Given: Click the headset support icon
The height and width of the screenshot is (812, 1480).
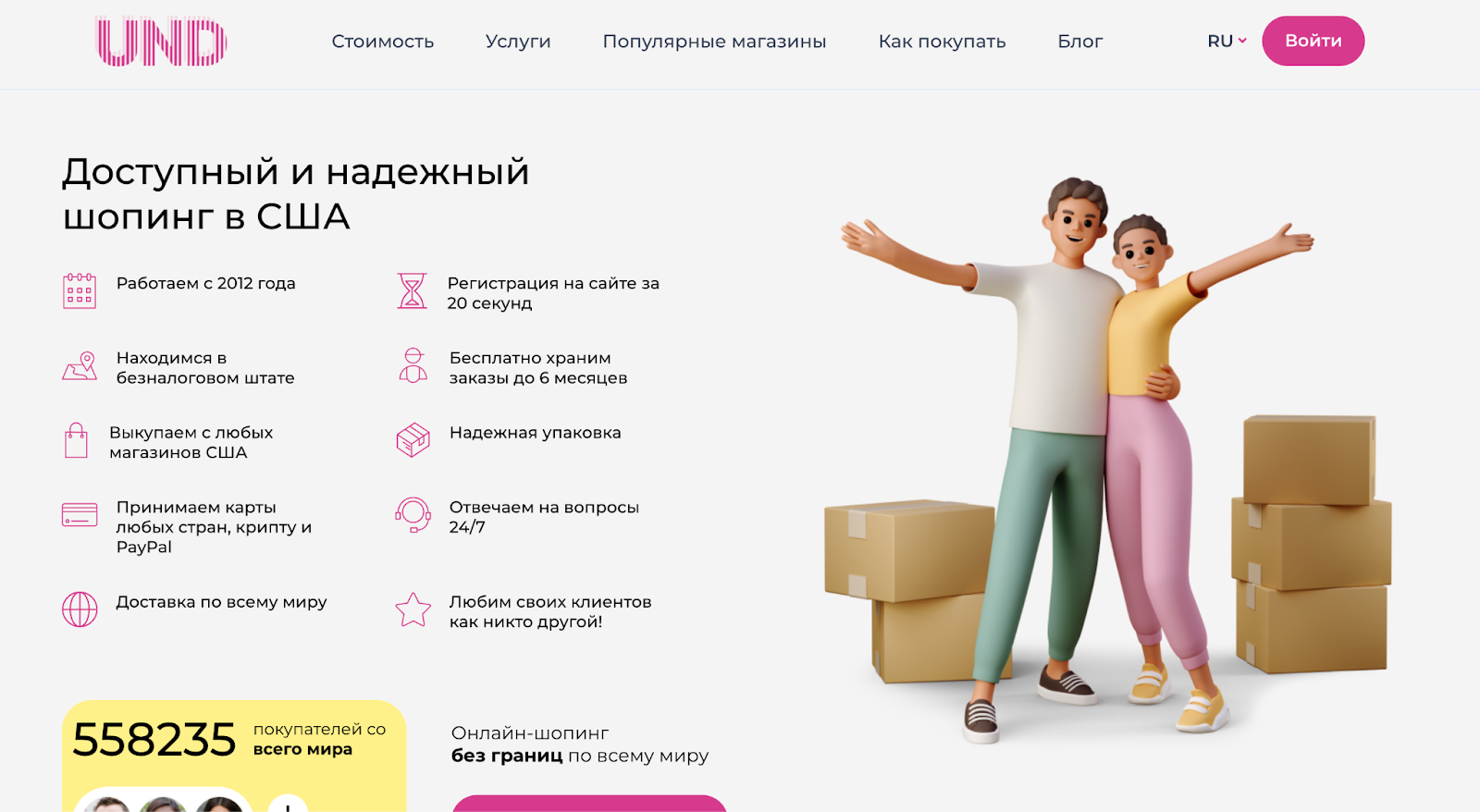Looking at the screenshot, I should [x=413, y=514].
